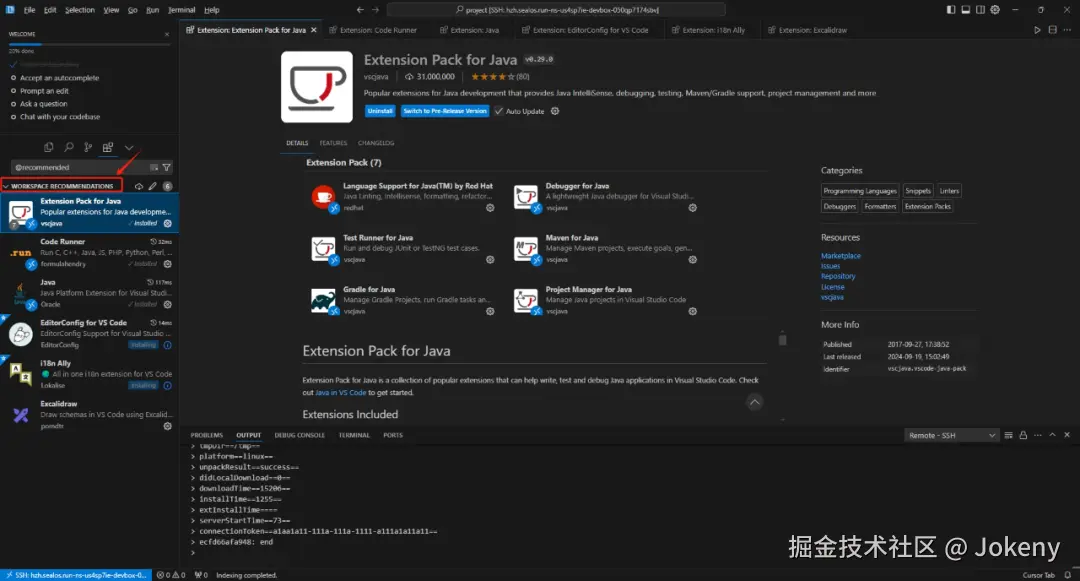
Task: Install workspace recommended extensions cloud icon
Action: pyautogui.click(x=138, y=186)
